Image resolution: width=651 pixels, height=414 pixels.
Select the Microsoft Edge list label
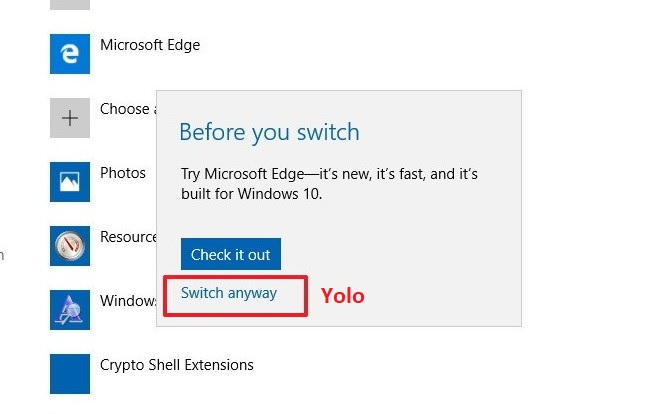coord(150,45)
